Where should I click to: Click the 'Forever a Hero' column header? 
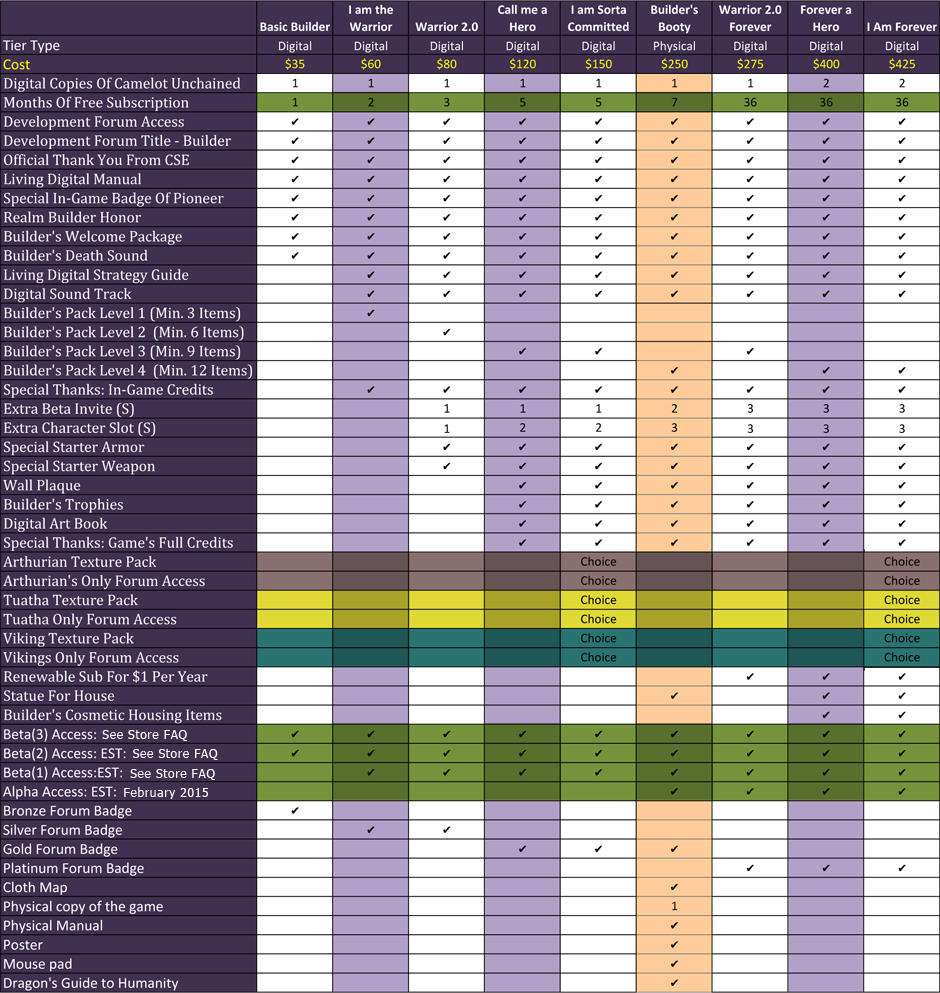point(825,18)
